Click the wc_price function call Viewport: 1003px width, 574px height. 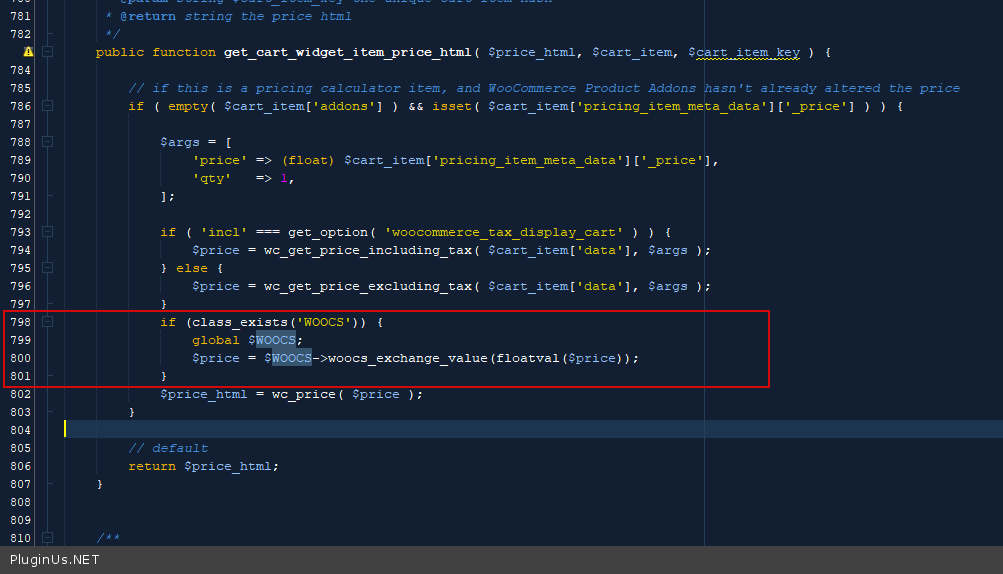pyautogui.click(x=301, y=394)
